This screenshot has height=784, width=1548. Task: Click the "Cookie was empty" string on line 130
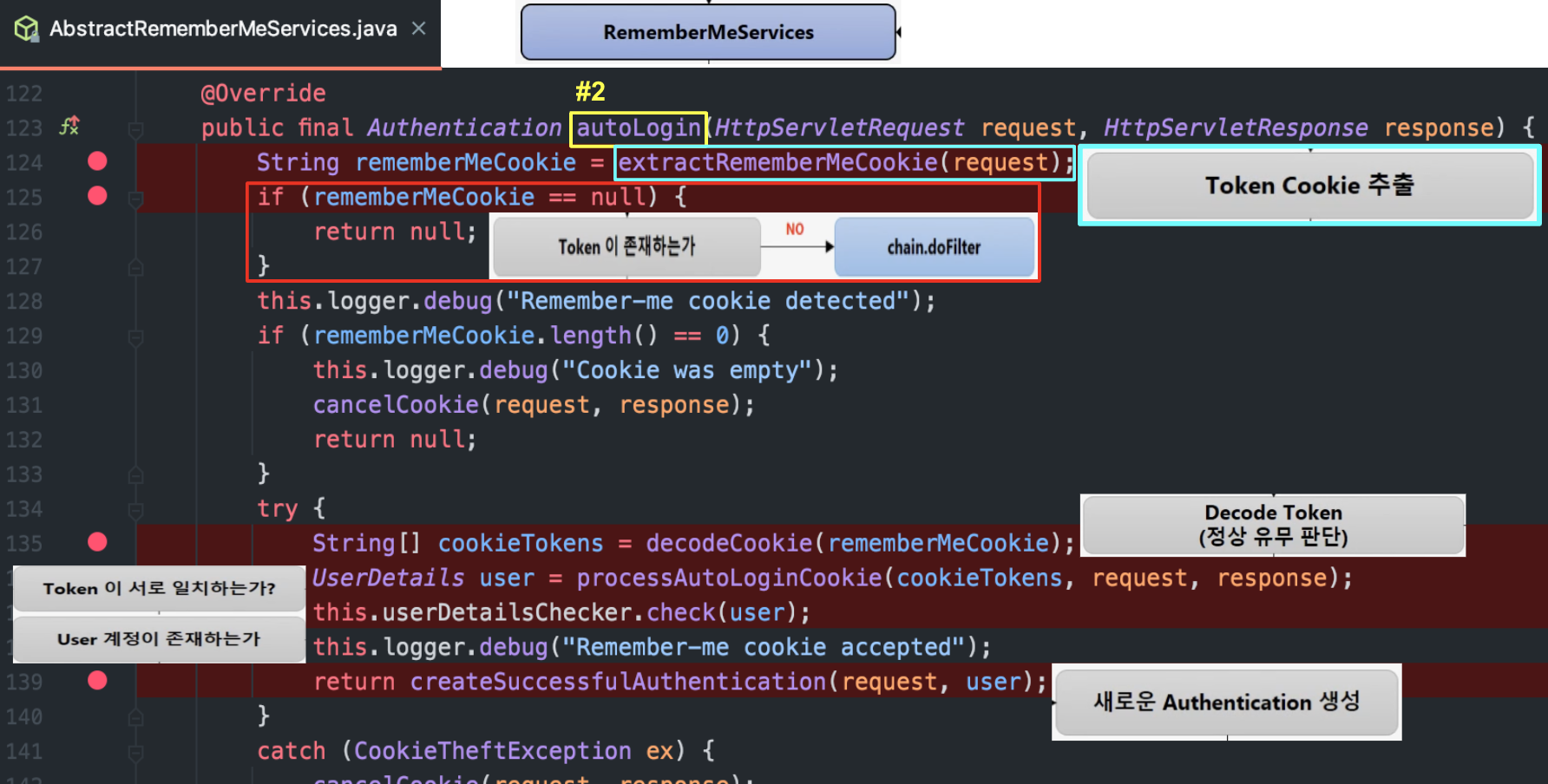pyautogui.click(x=687, y=370)
